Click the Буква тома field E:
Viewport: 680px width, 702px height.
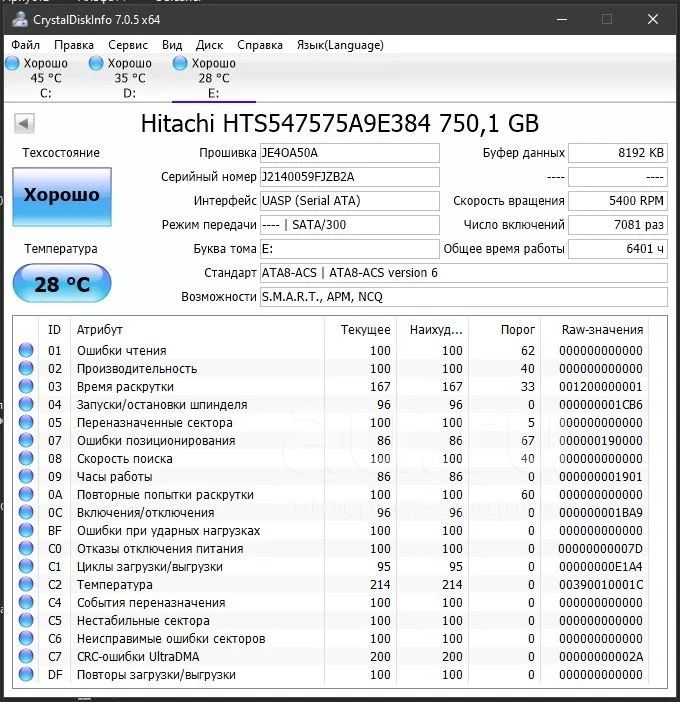point(350,249)
